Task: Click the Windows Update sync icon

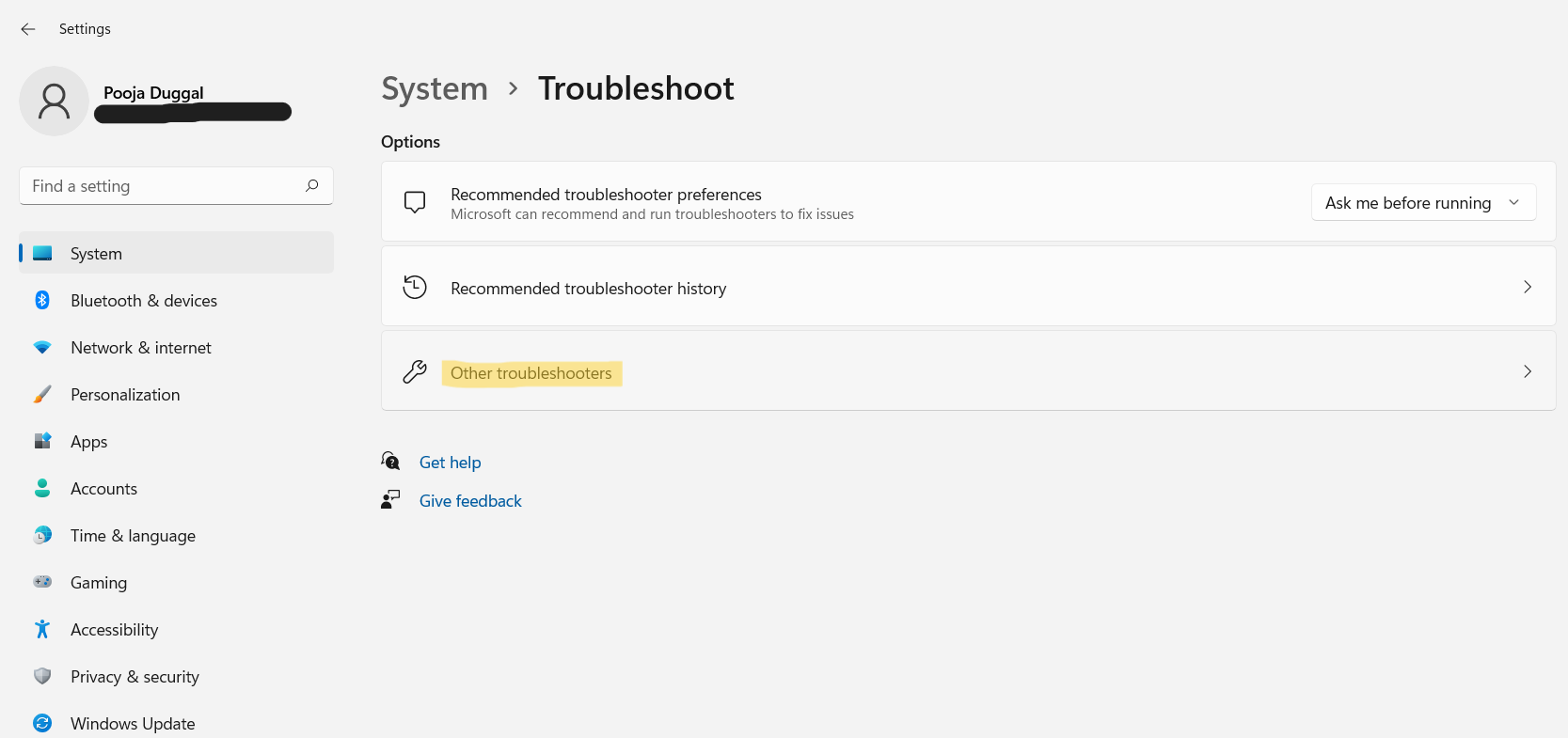Action: pyautogui.click(x=42, y=723)
